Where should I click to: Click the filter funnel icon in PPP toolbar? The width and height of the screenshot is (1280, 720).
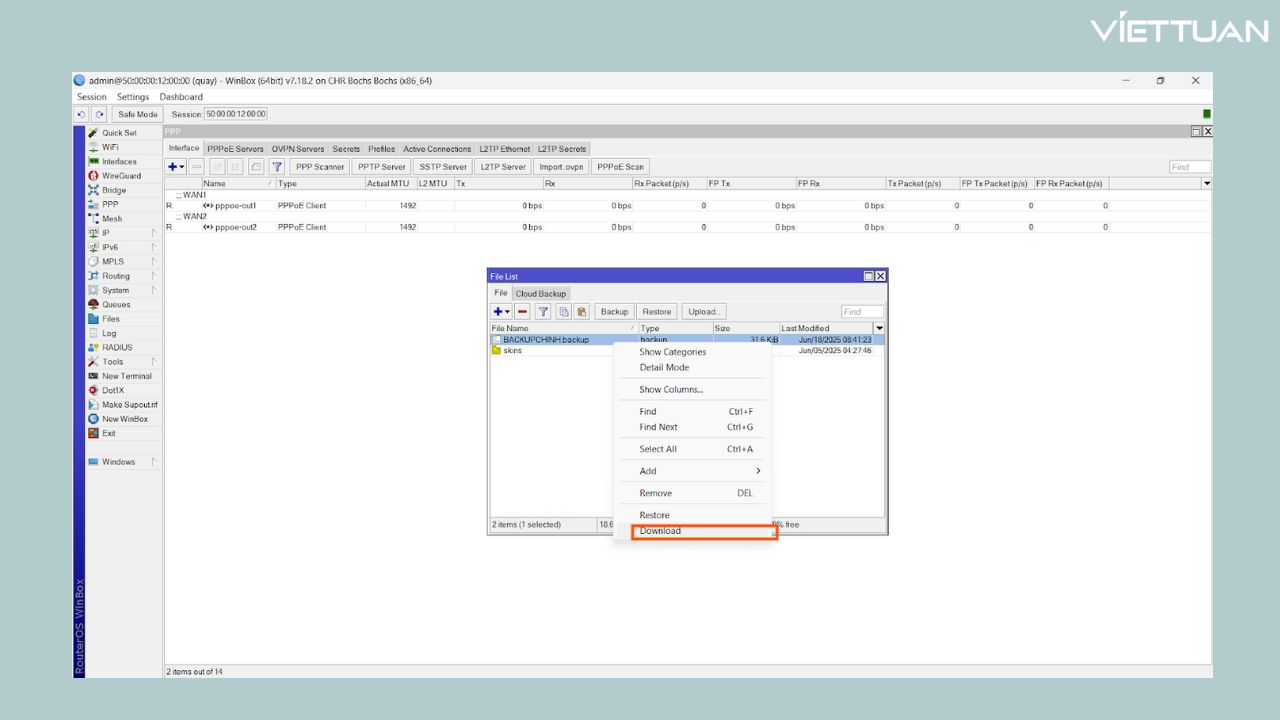[x=277, y=167]
